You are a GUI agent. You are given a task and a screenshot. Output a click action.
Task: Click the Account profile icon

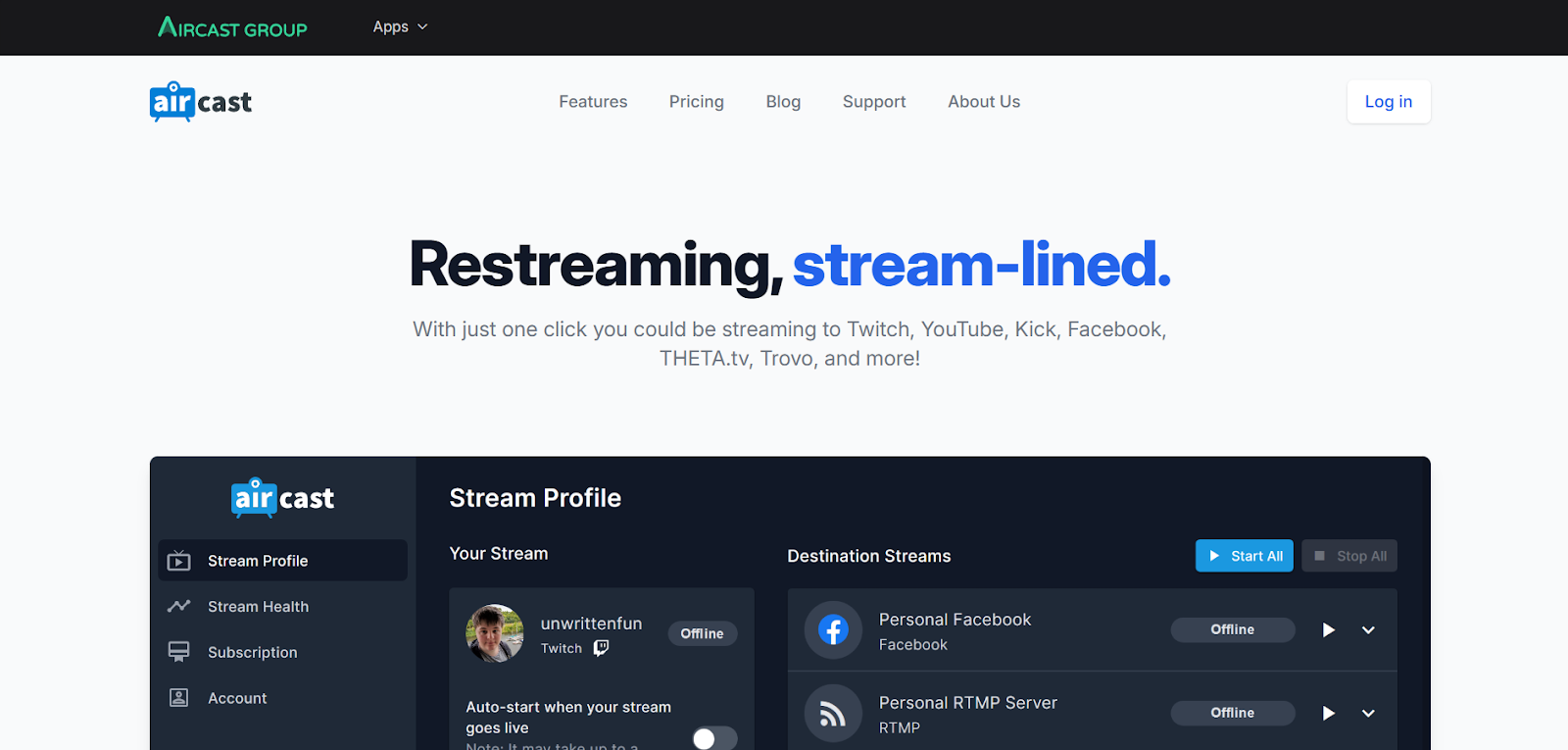178,698
